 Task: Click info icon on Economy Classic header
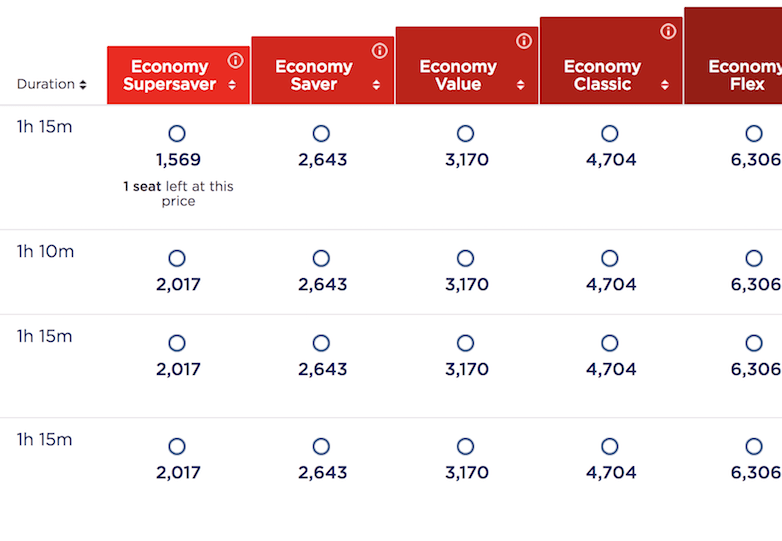click(667, 31)
